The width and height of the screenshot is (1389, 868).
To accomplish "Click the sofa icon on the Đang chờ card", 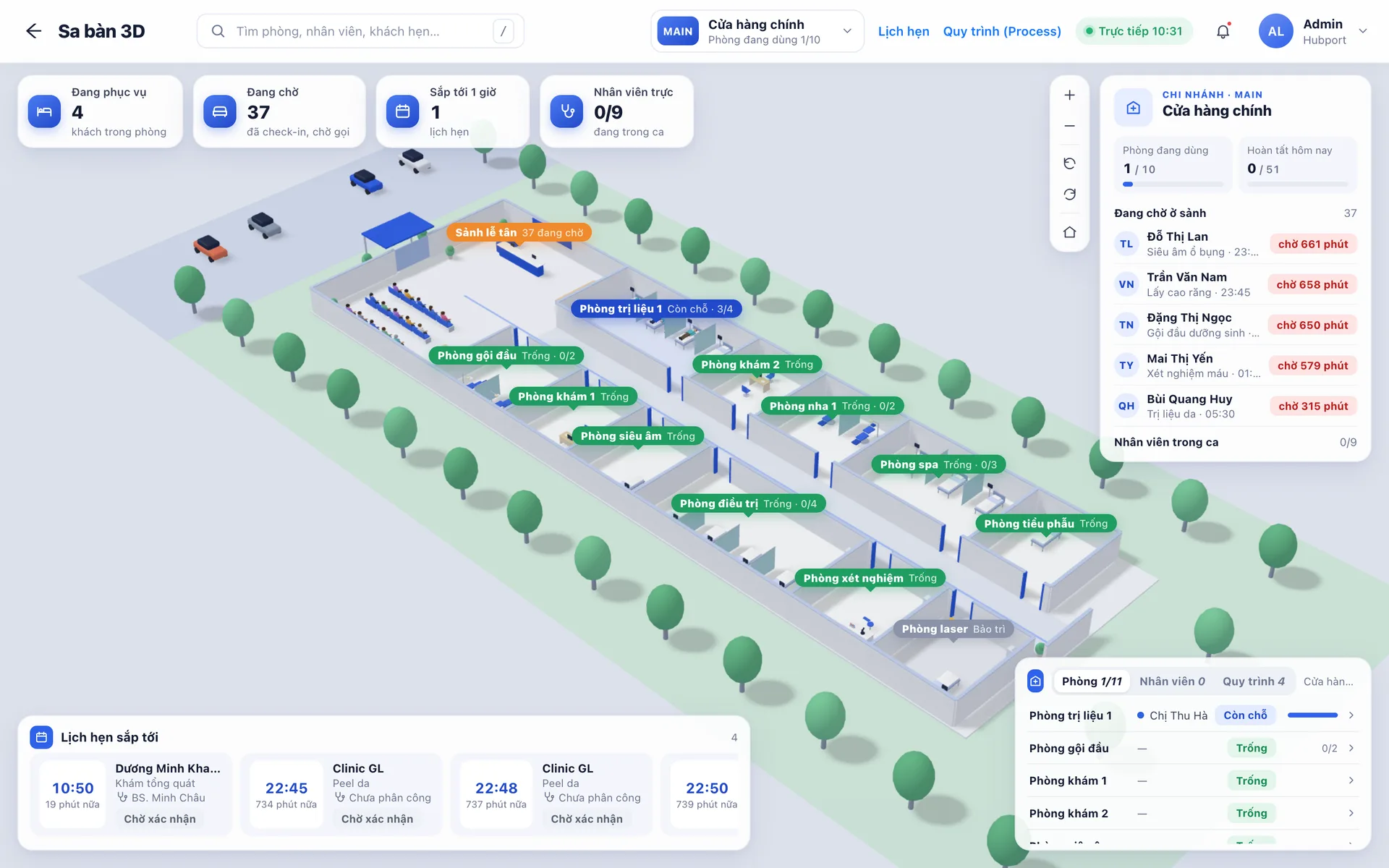I will [220, 111].
